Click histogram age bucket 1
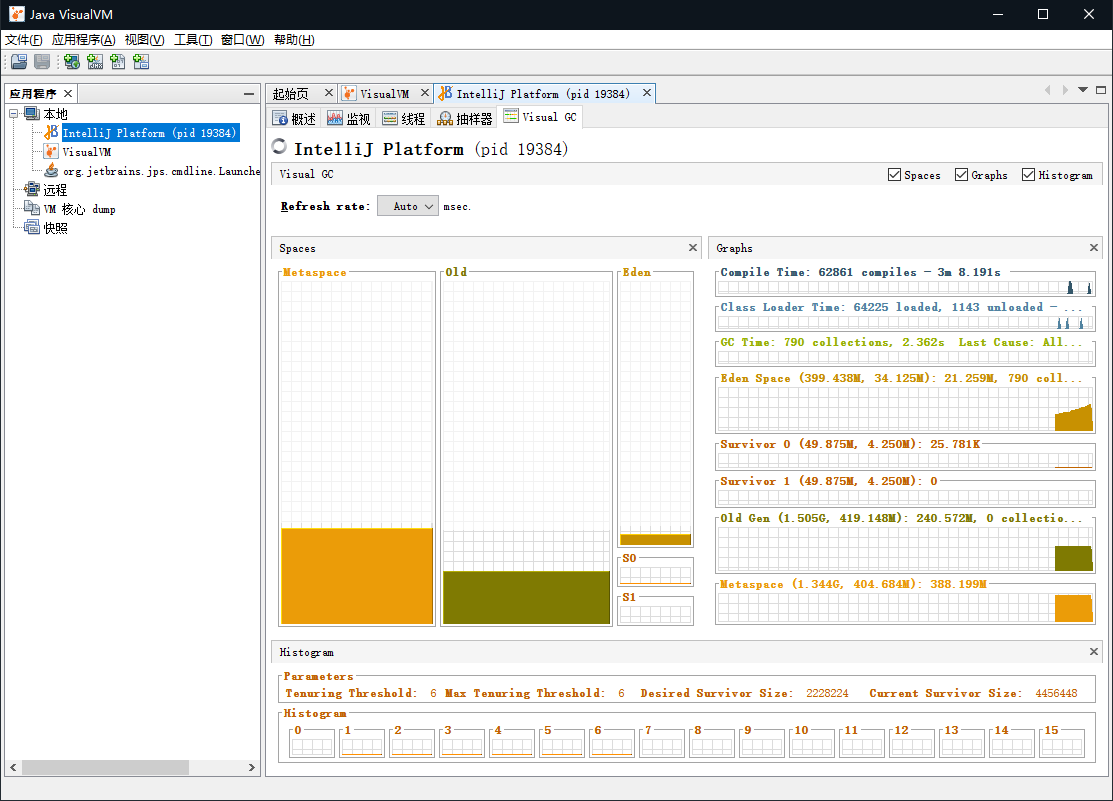This screenshot has height=801, width=1113. (x=362, y=743)
